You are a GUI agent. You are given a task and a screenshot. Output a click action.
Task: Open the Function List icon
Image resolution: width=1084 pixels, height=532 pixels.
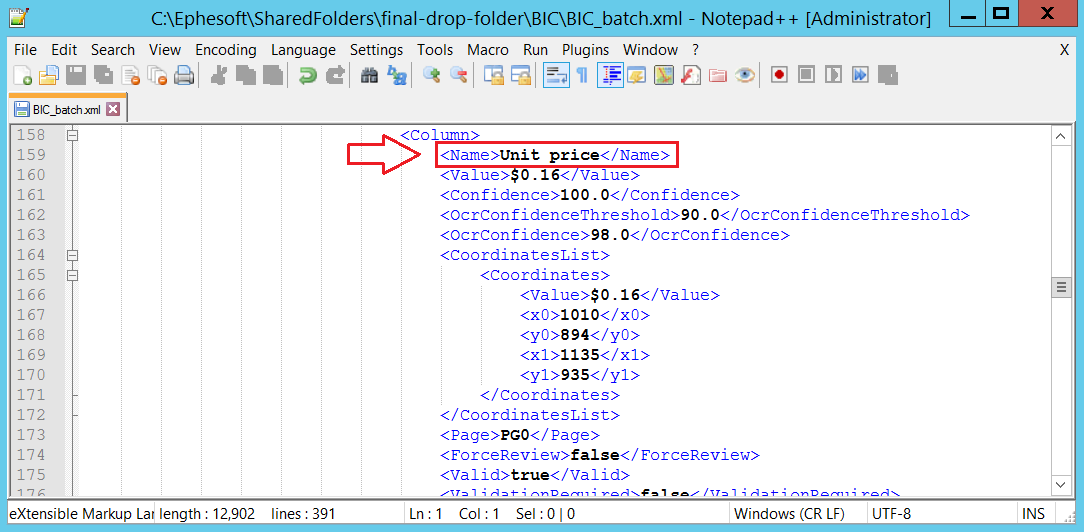pos(691,75)
